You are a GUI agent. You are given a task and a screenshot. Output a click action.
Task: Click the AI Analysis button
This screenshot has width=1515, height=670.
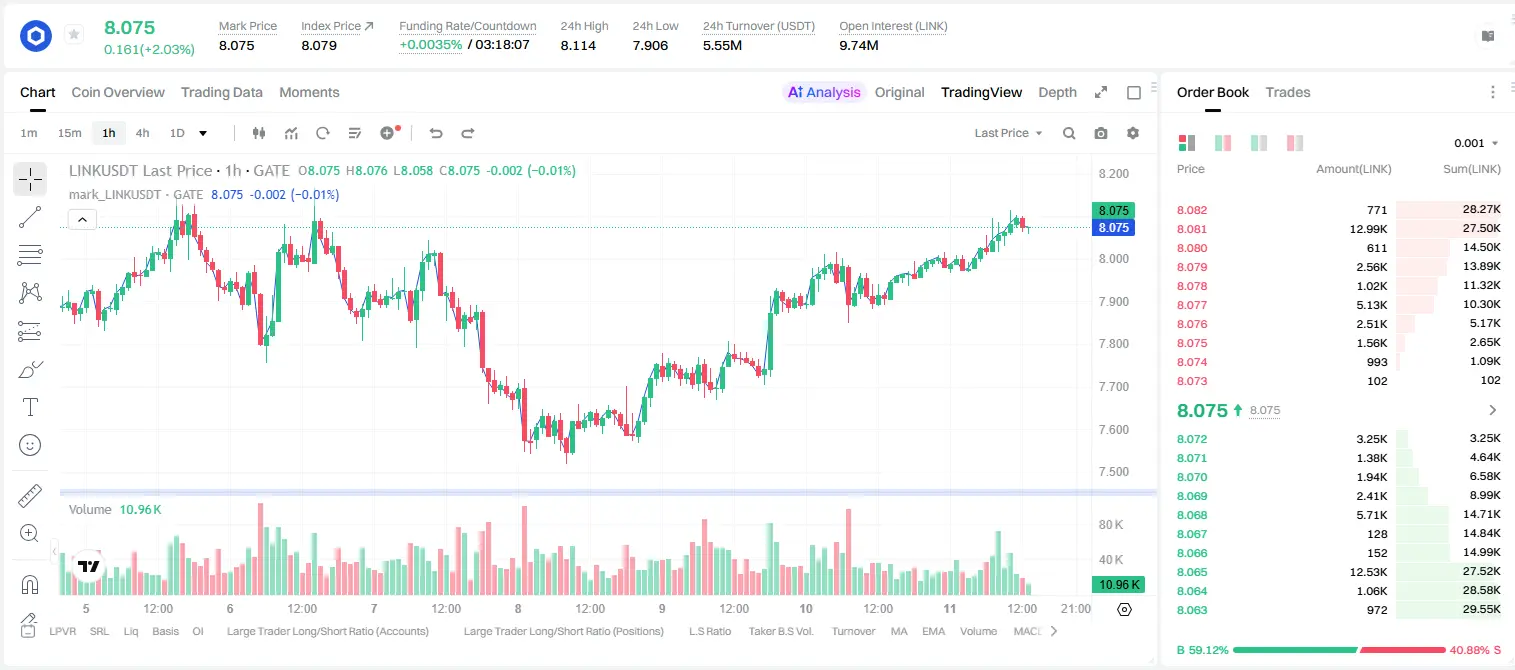(824, 92)
